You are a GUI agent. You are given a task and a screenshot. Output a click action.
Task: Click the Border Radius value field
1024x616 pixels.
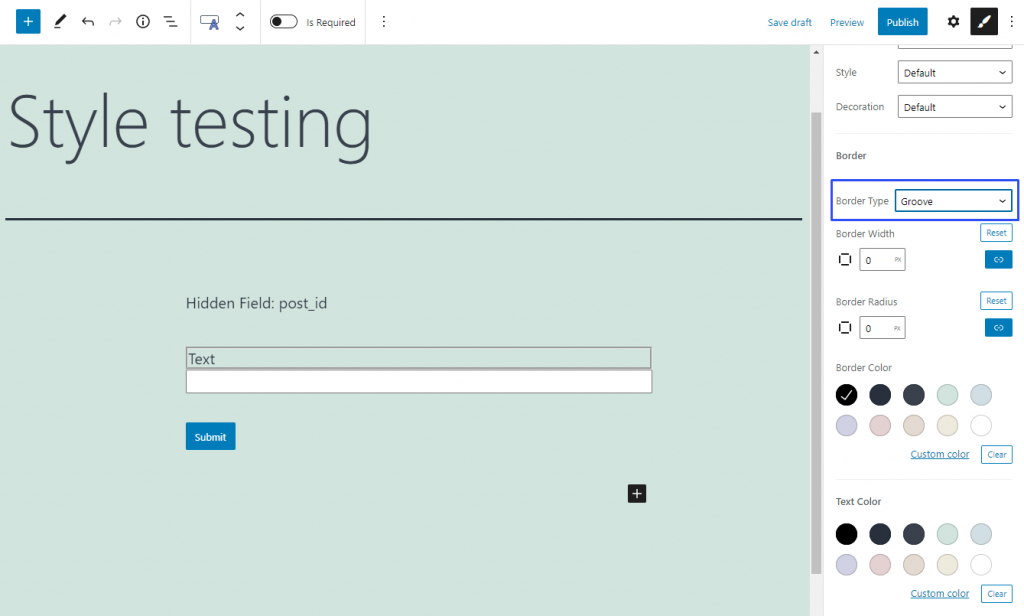click(882, 327)
